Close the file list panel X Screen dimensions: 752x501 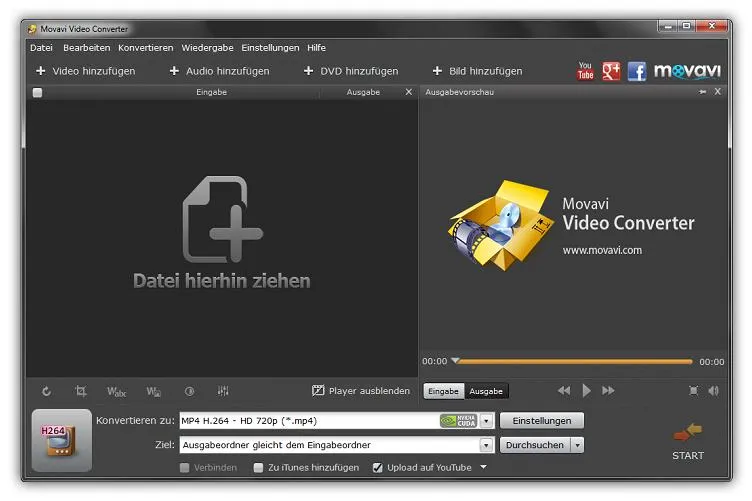(409, 92)
